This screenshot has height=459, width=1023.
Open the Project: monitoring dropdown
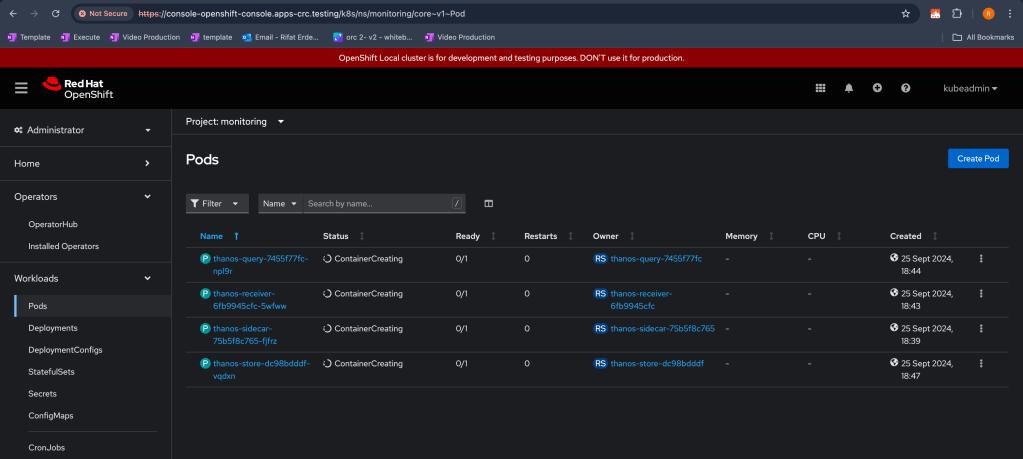pos(236,121)
